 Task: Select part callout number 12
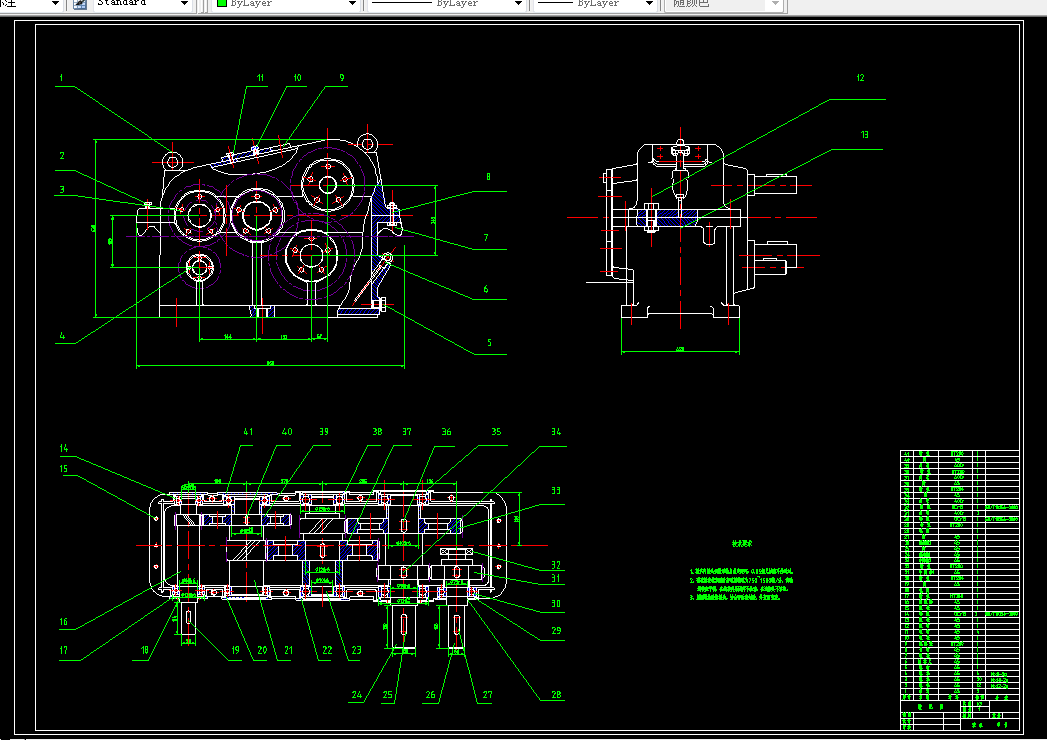(860, 78)
